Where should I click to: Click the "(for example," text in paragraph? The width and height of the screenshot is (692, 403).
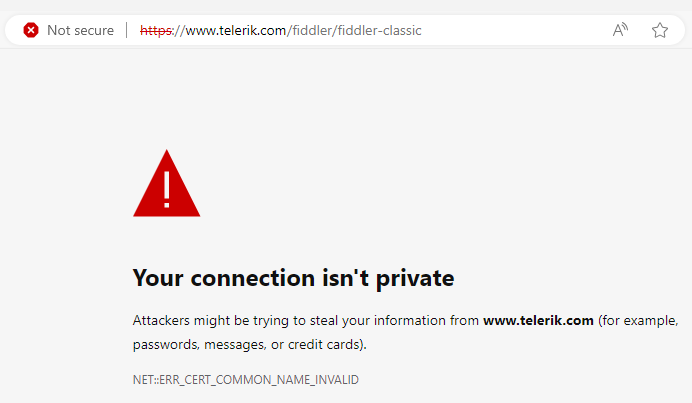pyautogui.click(x=639, y=321)
